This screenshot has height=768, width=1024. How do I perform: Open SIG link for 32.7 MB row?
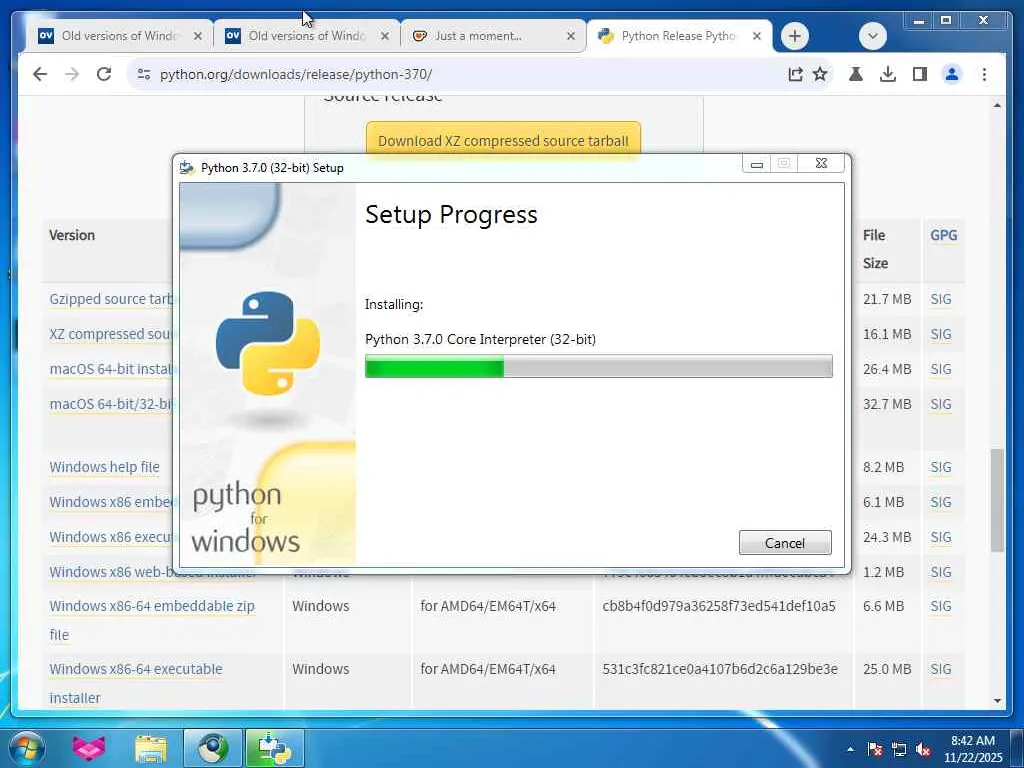click(940, 404)
